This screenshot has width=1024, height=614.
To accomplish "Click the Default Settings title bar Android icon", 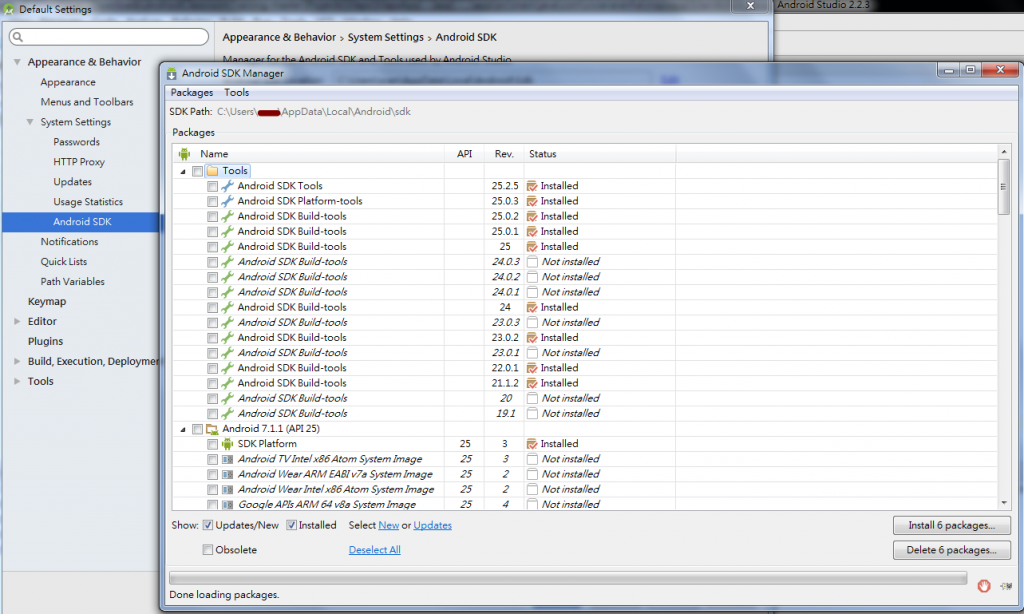I will pos(9,9).
